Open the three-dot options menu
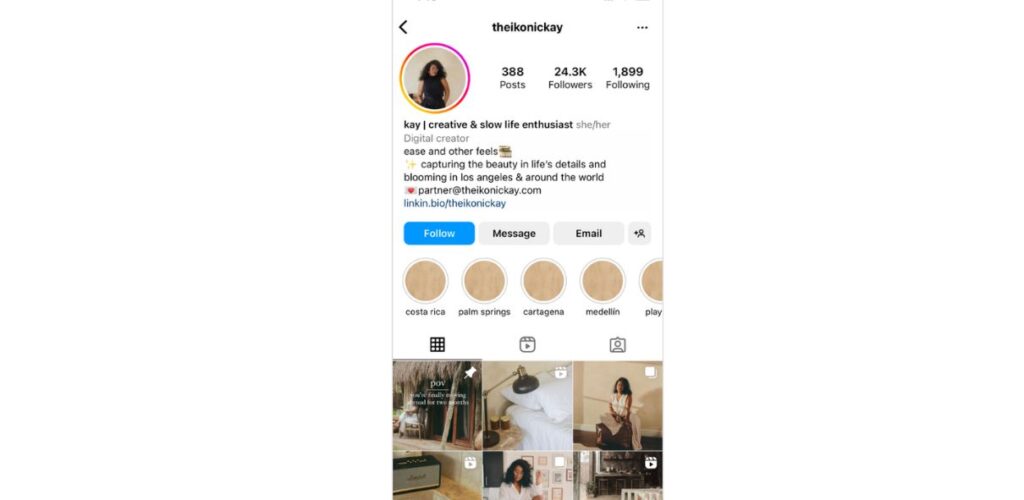 (x=643, y=27)
